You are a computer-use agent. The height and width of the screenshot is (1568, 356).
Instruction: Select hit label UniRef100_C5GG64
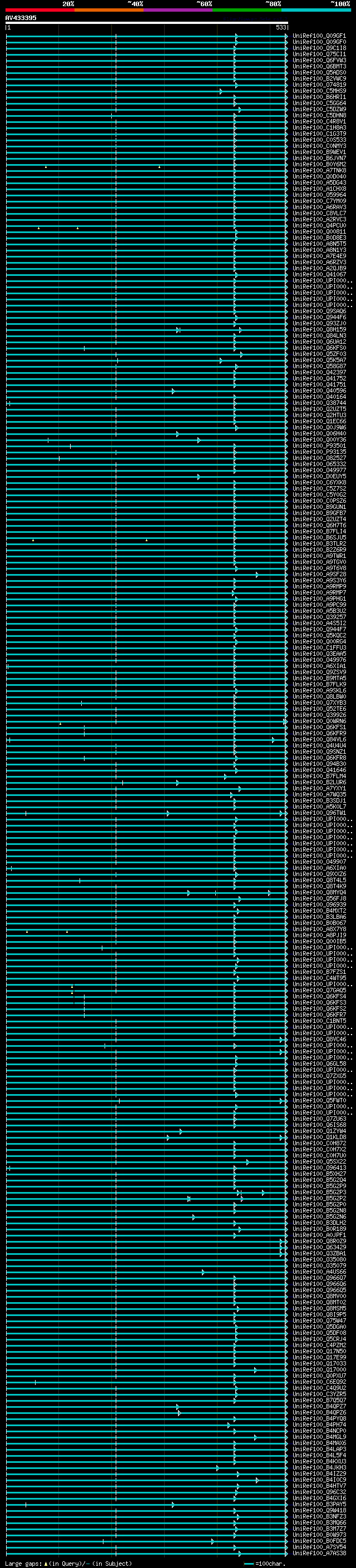click(319, 103)
